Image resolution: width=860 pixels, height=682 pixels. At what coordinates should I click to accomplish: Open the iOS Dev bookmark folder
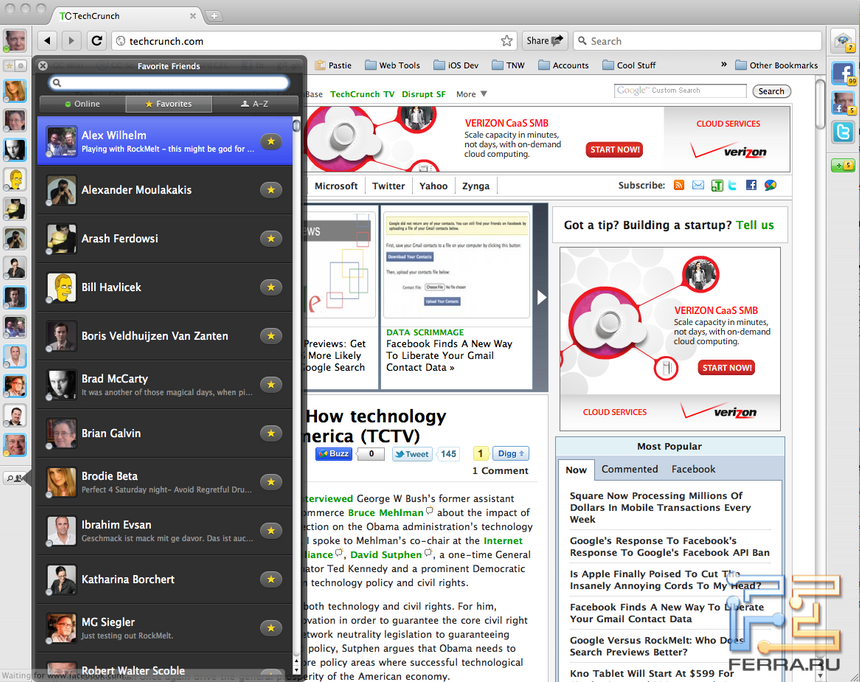point(456,65)
